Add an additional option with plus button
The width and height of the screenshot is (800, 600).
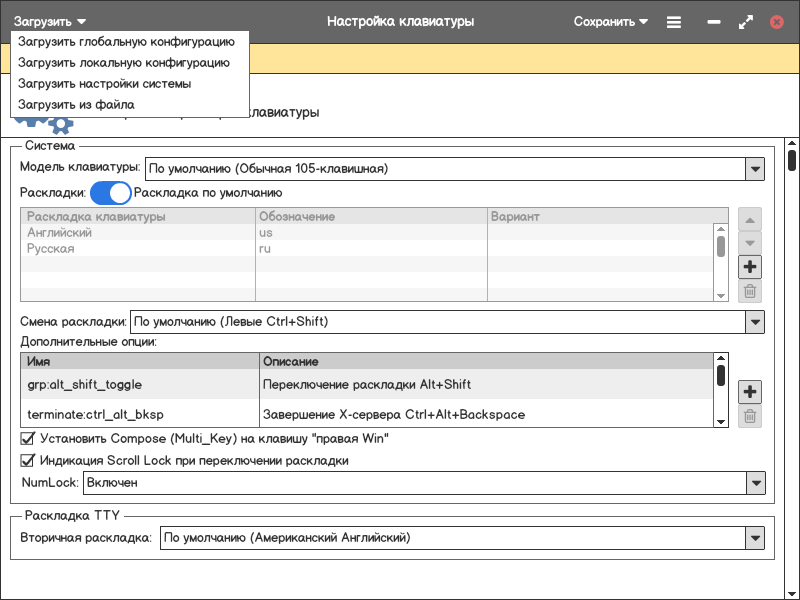[749, 392]
